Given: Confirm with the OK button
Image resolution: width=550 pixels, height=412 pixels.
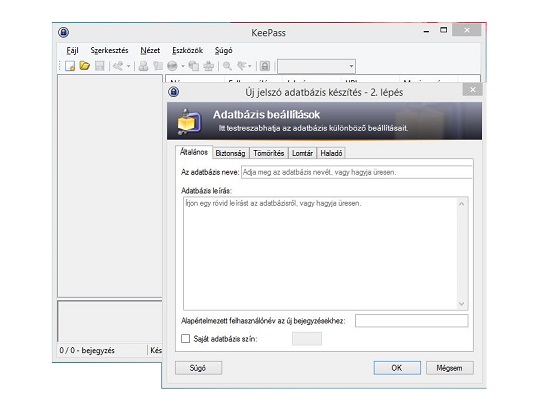Looking at the screenshot, I should 397,368.
